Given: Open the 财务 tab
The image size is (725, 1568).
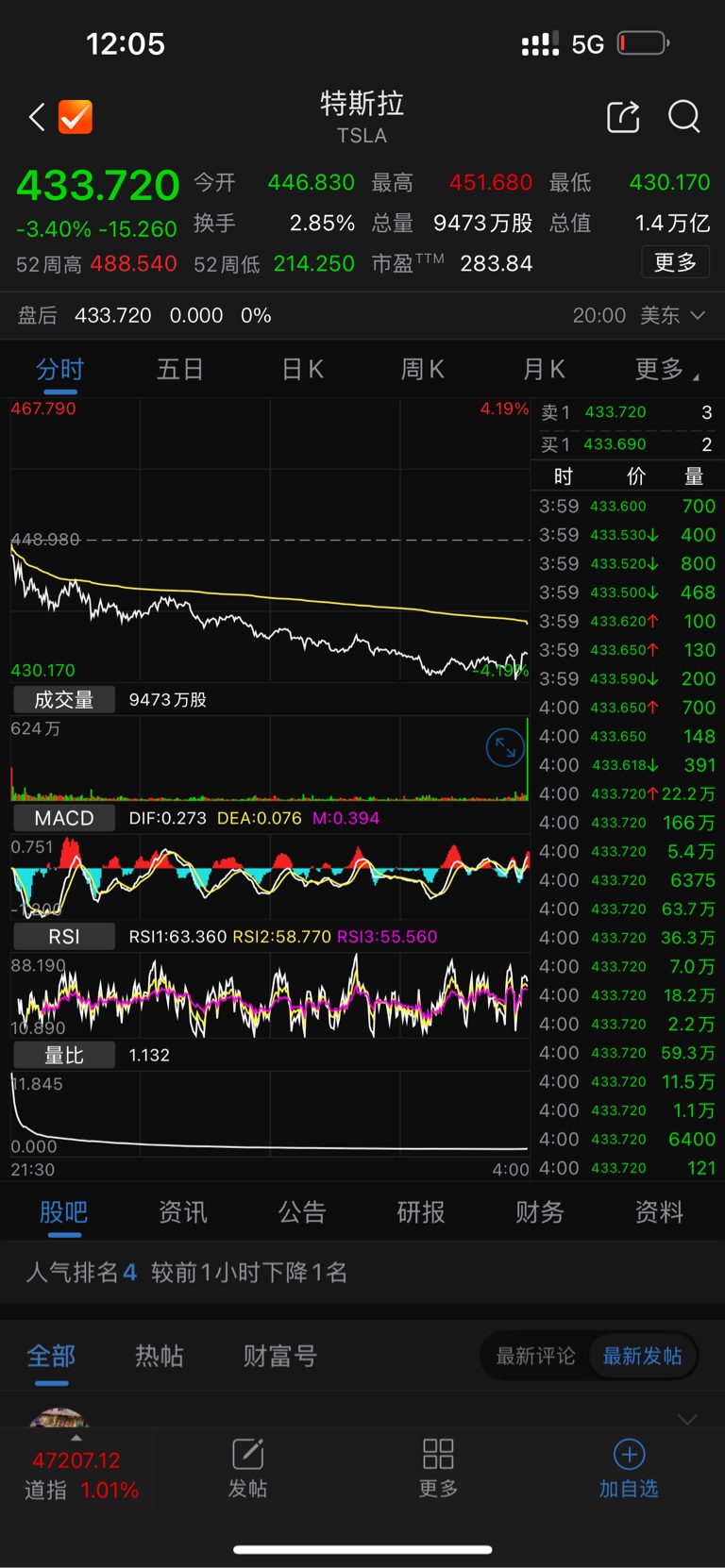Looking at the screenshot, I should coord(540,1212).
